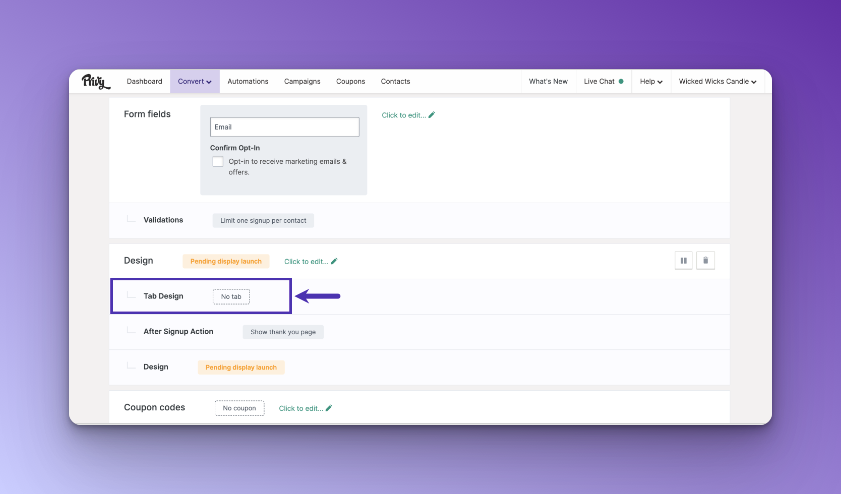Open the Convert dropdown menu
The image size is (841, 494).
pyautogui.click(x=195, y=82)
